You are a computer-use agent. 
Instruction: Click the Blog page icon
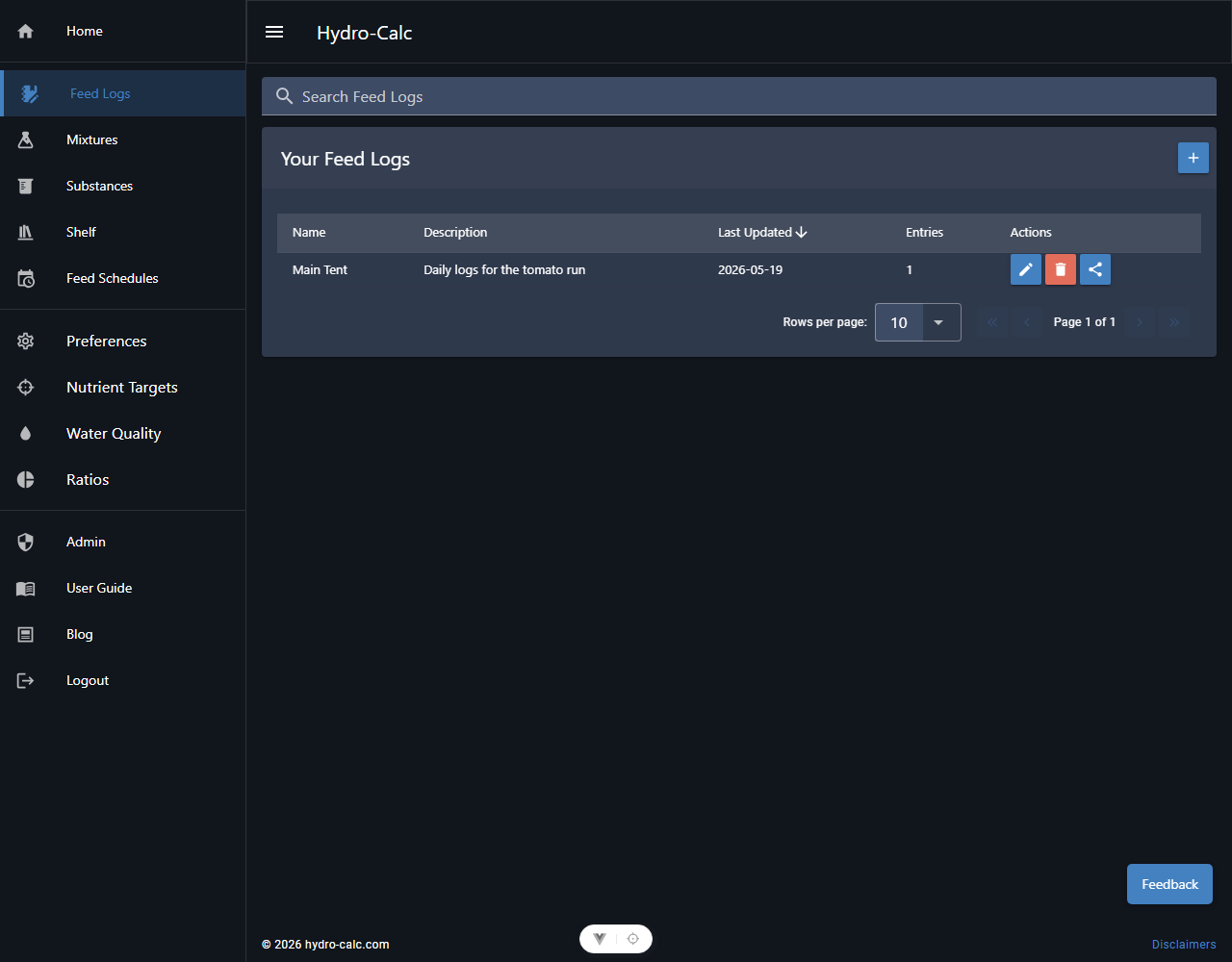click(x=26, y=635)
